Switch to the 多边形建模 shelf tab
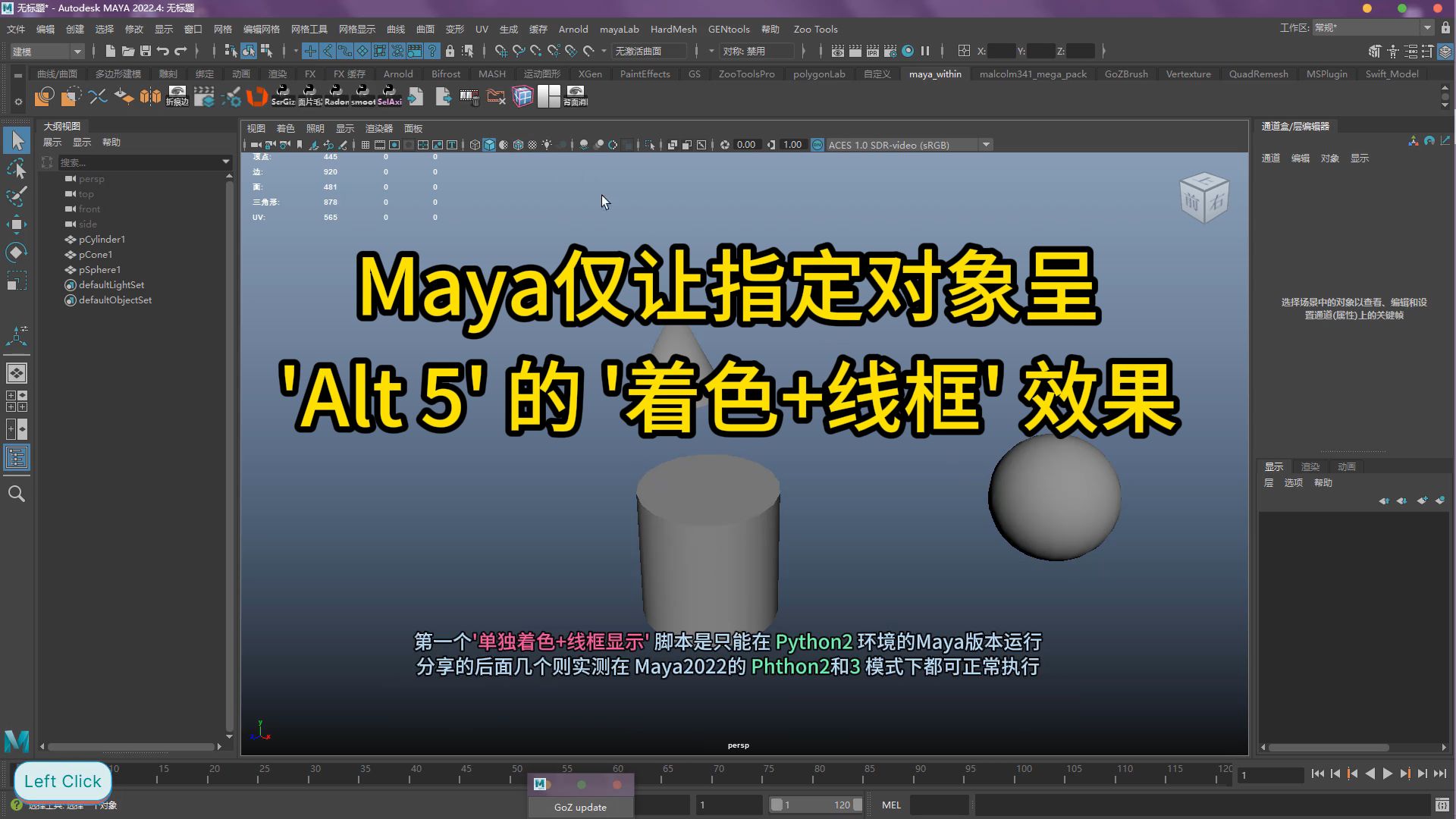 coord(118,74)
